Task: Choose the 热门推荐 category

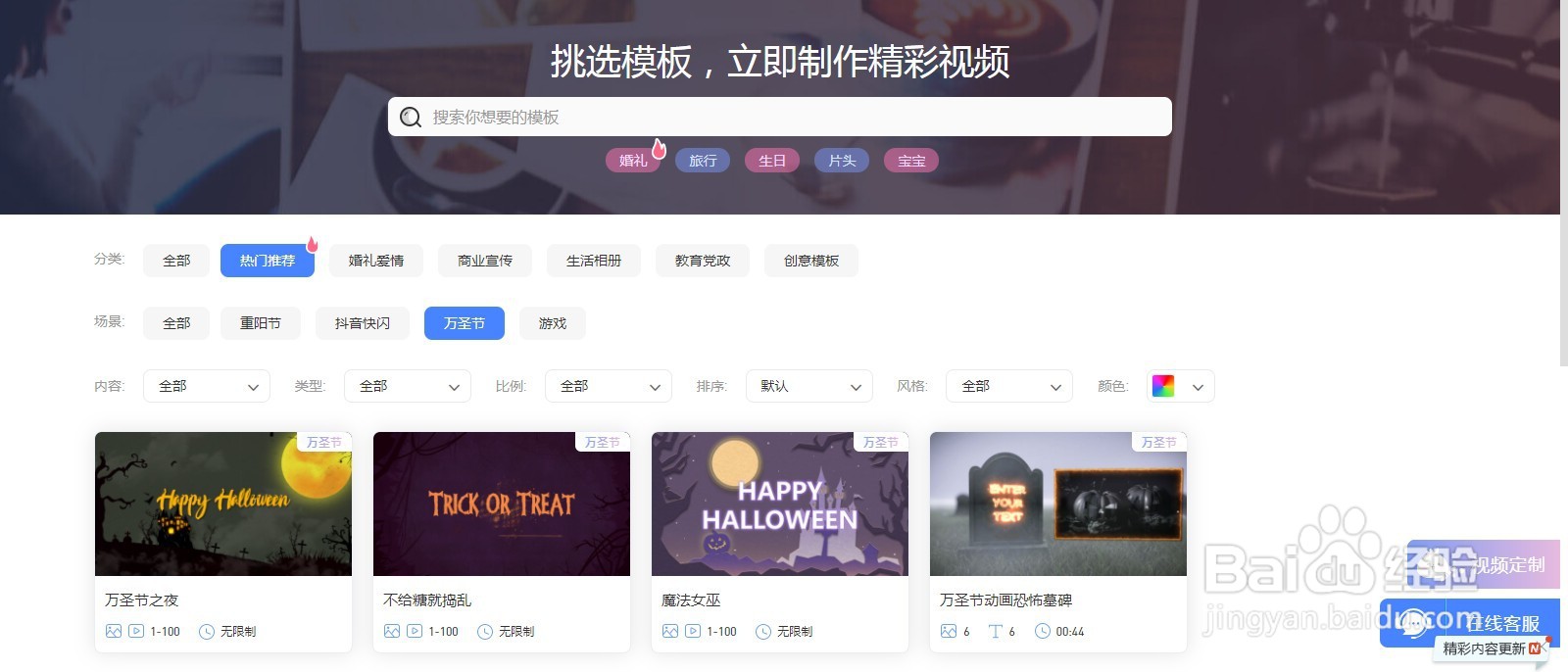Action: [268, 261]
